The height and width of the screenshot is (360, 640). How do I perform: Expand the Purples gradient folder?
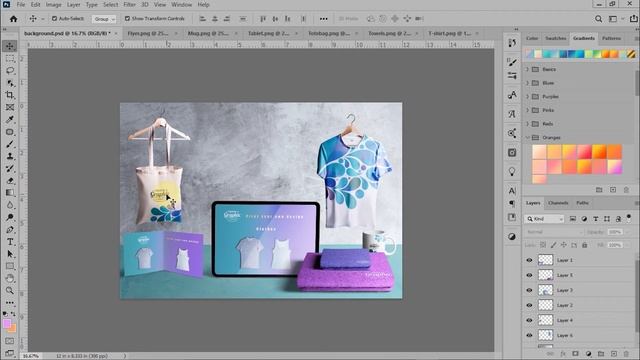(527, 97)
